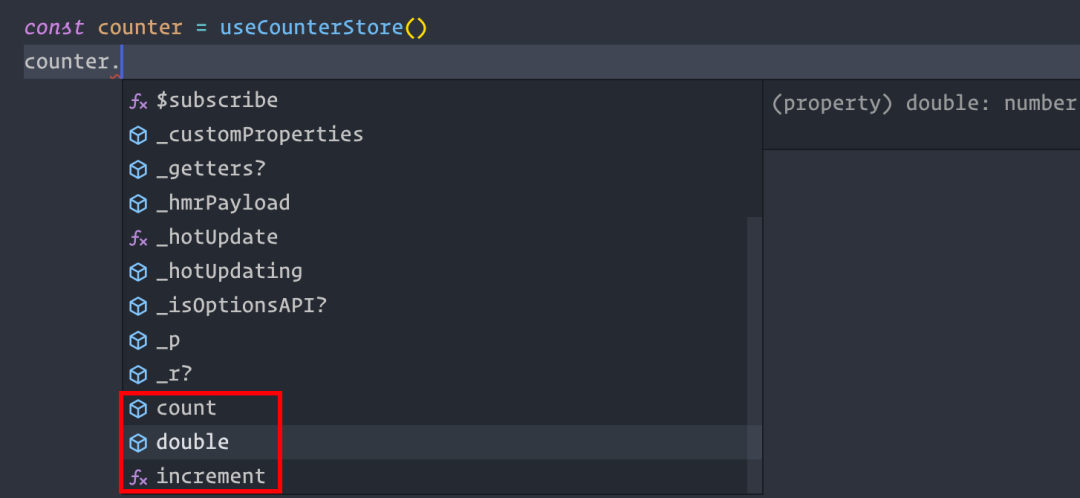Click the cube icon next to _hmrPayload
This screenshot has width=1080, height=498.
click(x=139, y=204)
